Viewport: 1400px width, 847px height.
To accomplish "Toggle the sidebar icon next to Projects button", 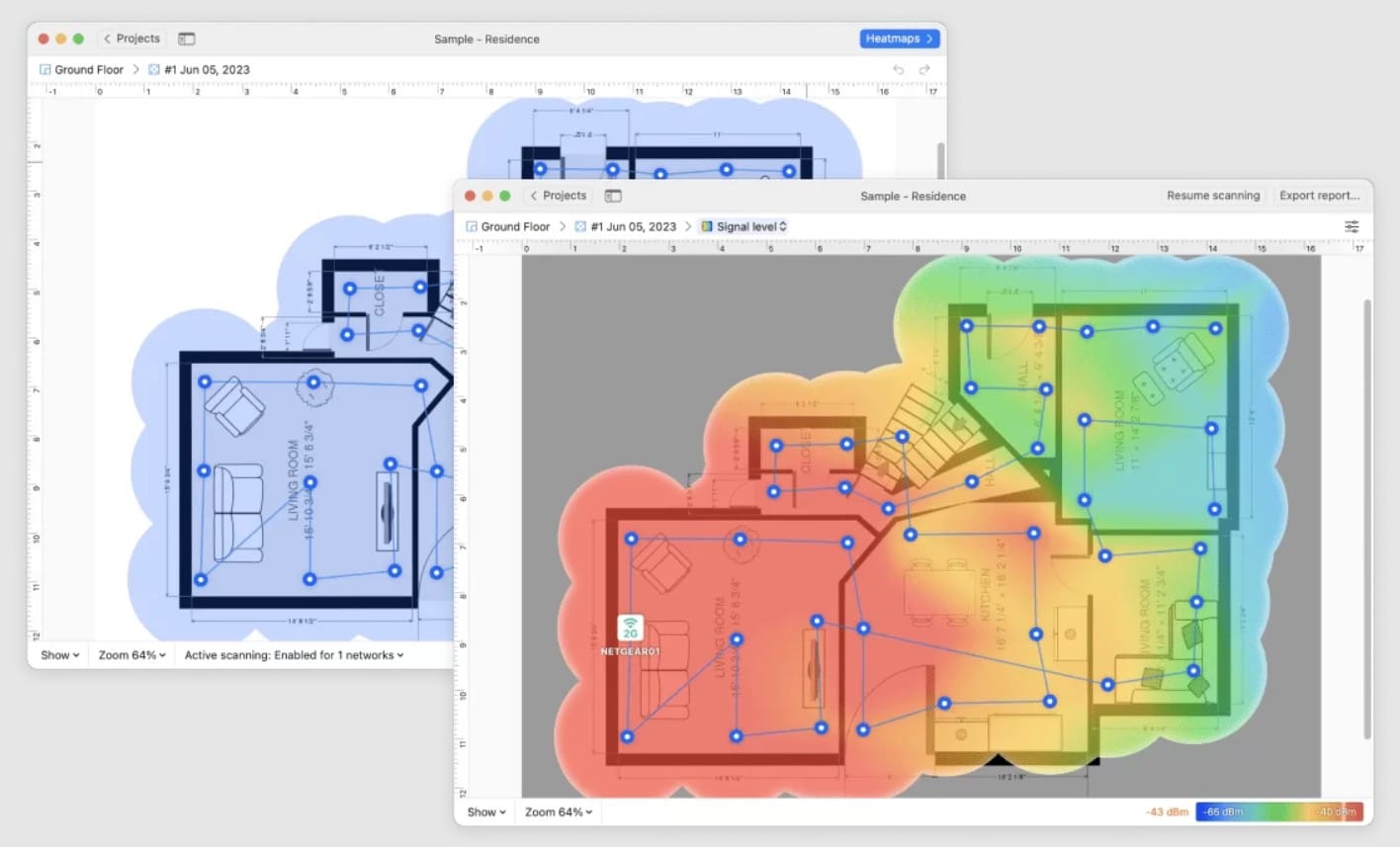I will click(x=613, y=196).
